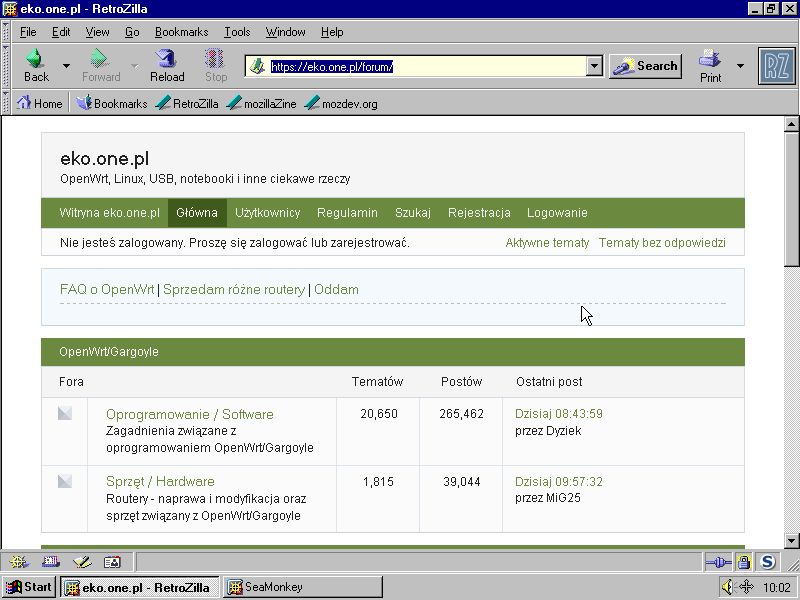The height and width of the screenshot is (600, 800).
Task: Collapse the navigation toolbar grippy
Action: tap(6, 66)
